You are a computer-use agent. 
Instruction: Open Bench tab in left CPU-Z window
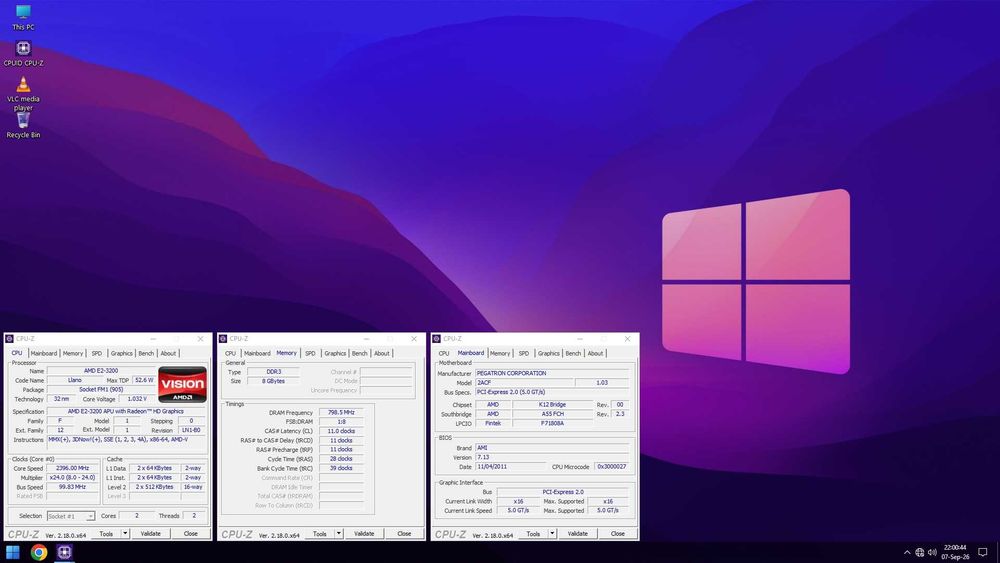(146, 353)
